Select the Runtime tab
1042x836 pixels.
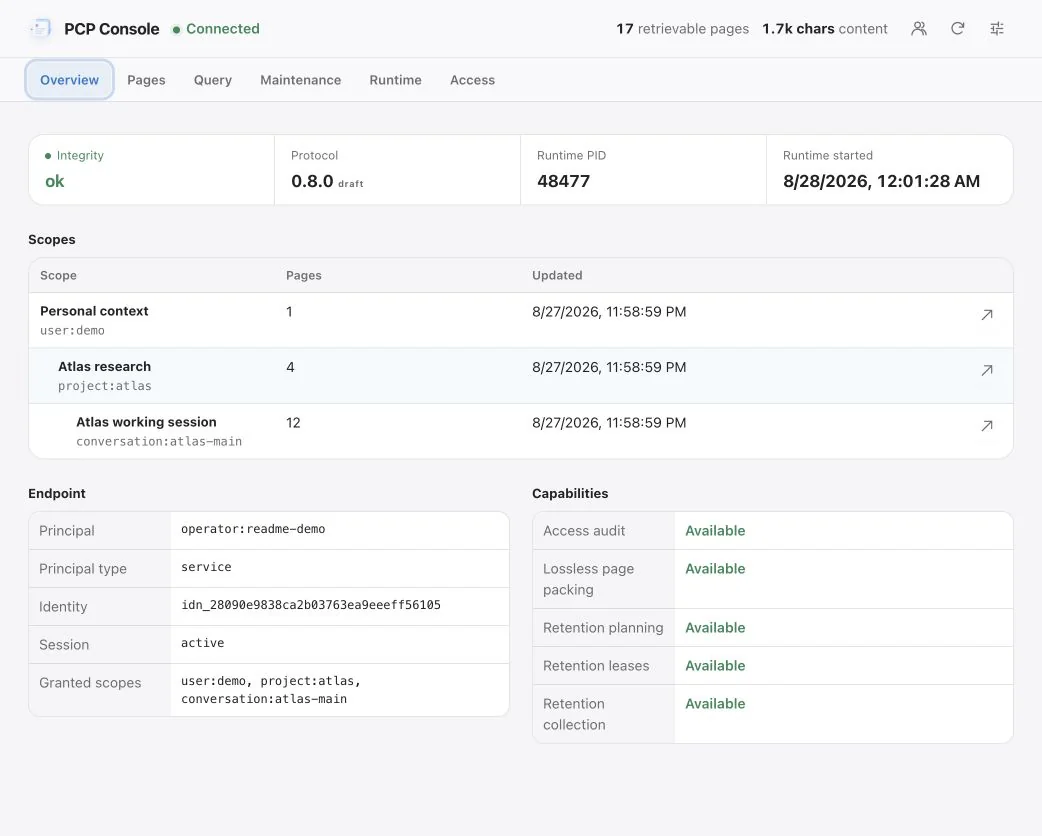395,80
